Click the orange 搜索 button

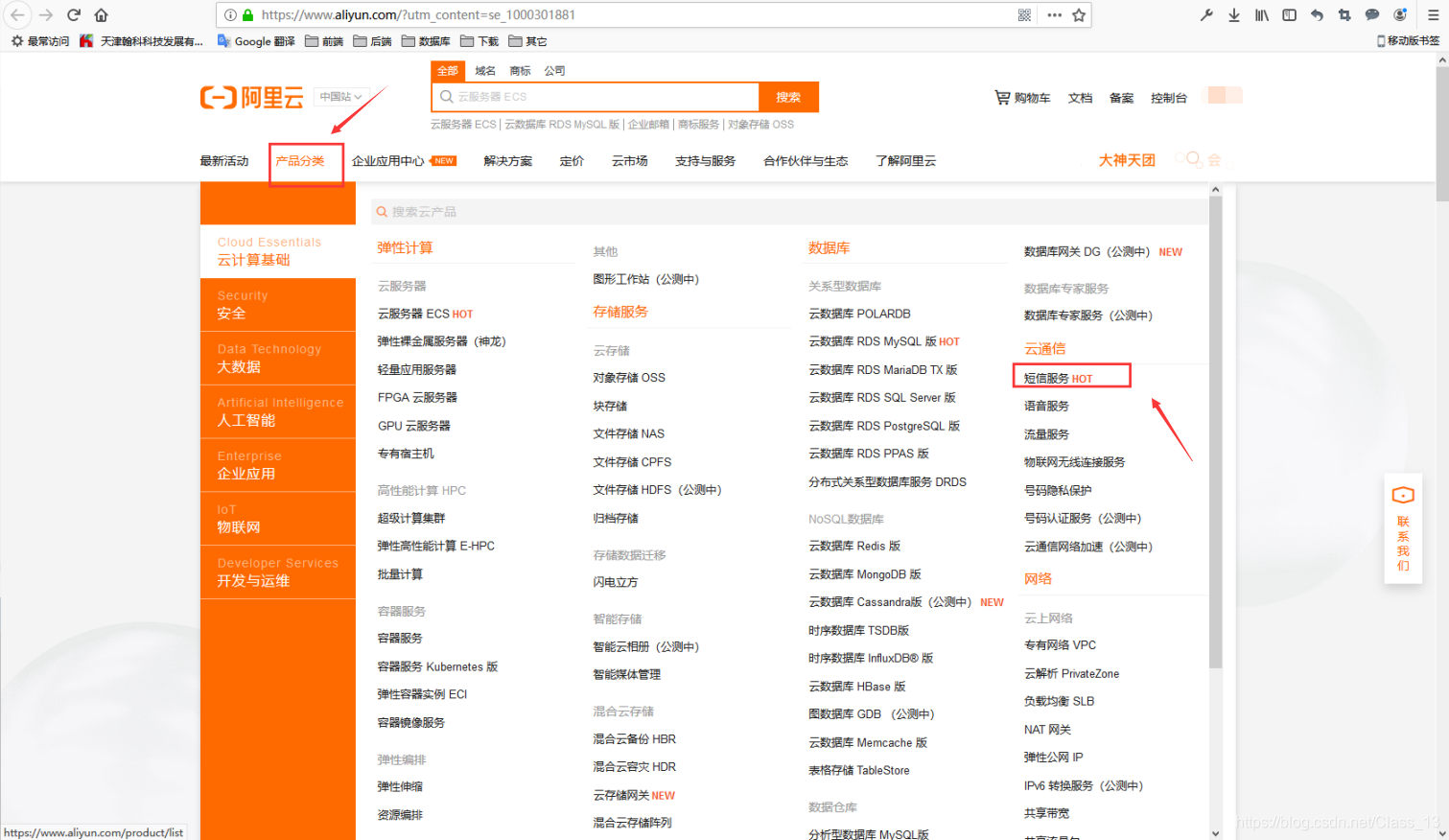[788, 97]
